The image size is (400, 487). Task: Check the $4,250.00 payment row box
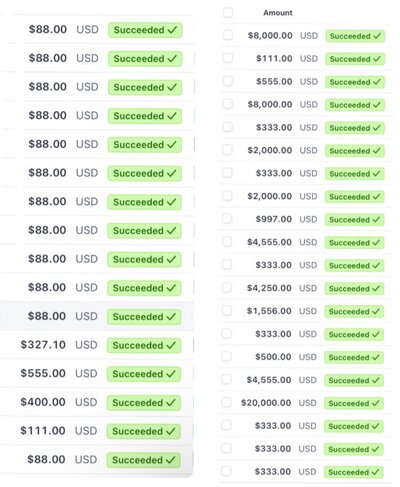[x=227, y=287]
